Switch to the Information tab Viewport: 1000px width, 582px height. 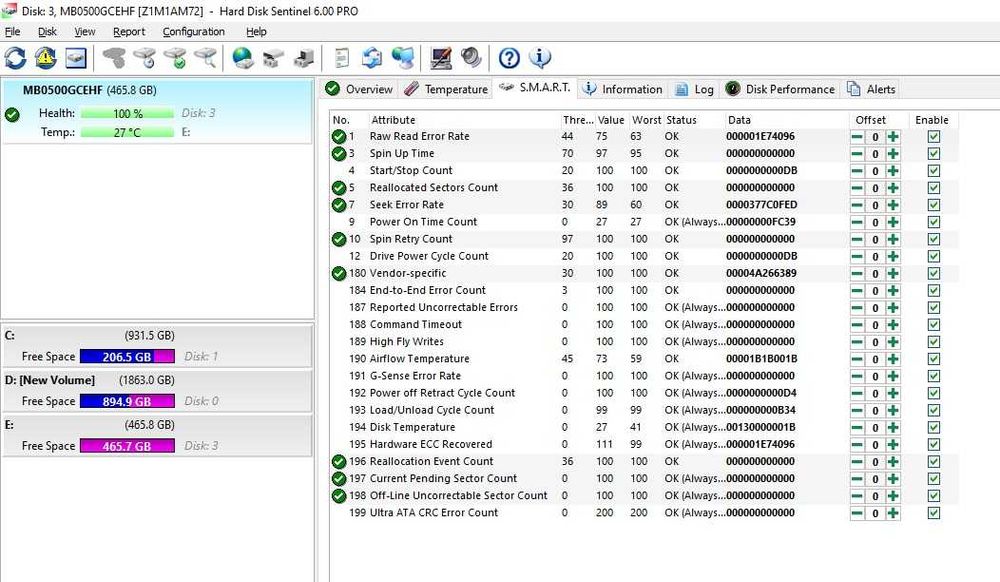tap(622, 89)
